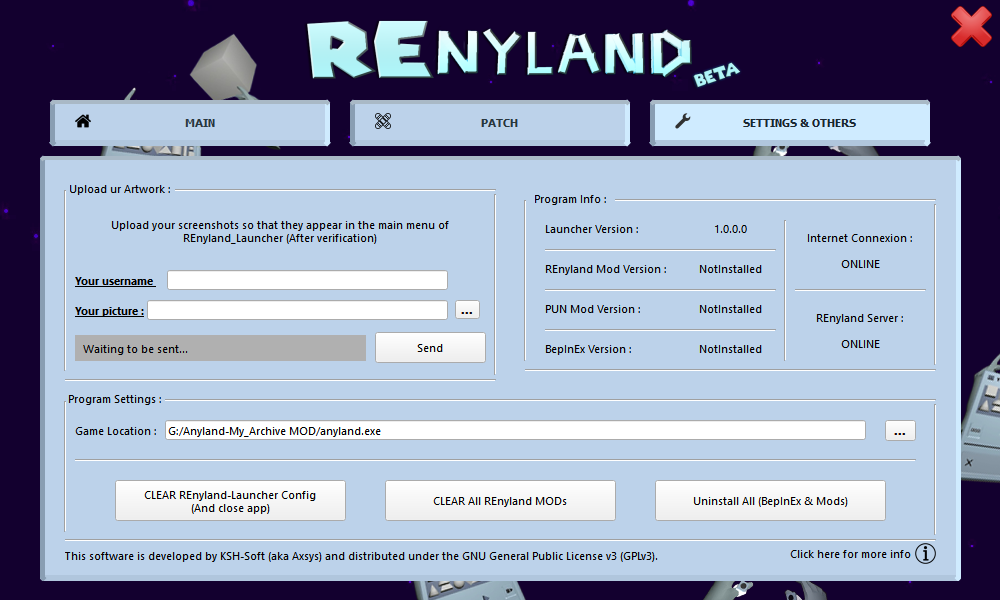
Task: Click the 'Waiting to be sent...' progress bar
Action: click(x=220, y=348)
